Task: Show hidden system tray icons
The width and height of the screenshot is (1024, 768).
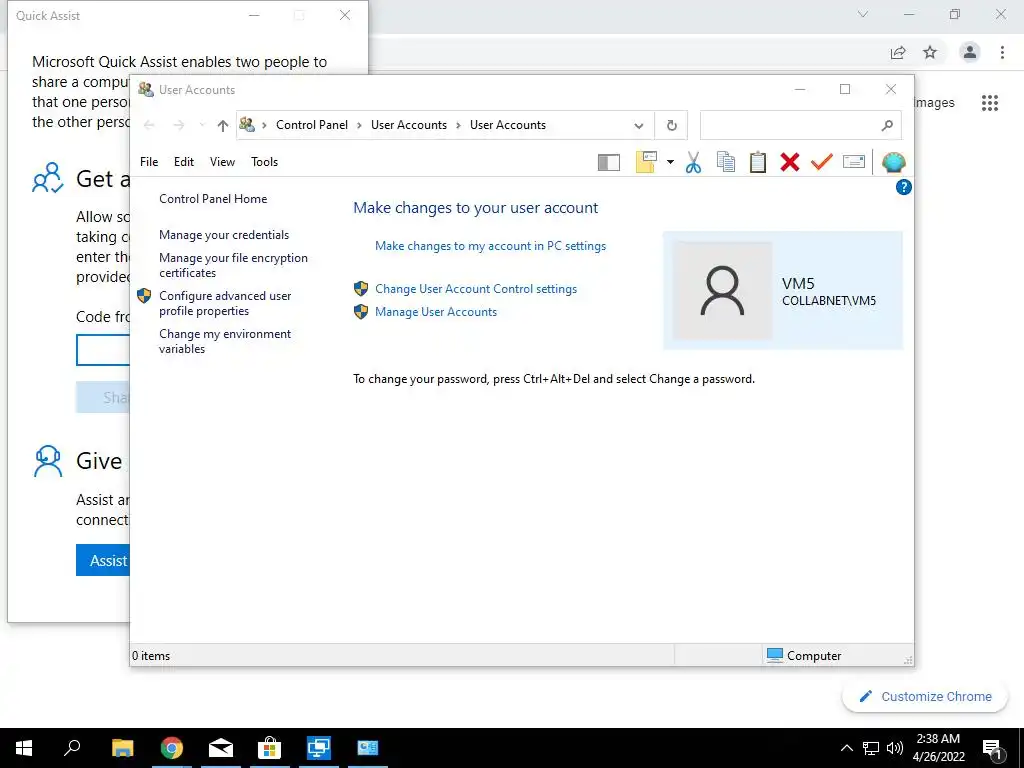Action: click(x=846, y=748)
